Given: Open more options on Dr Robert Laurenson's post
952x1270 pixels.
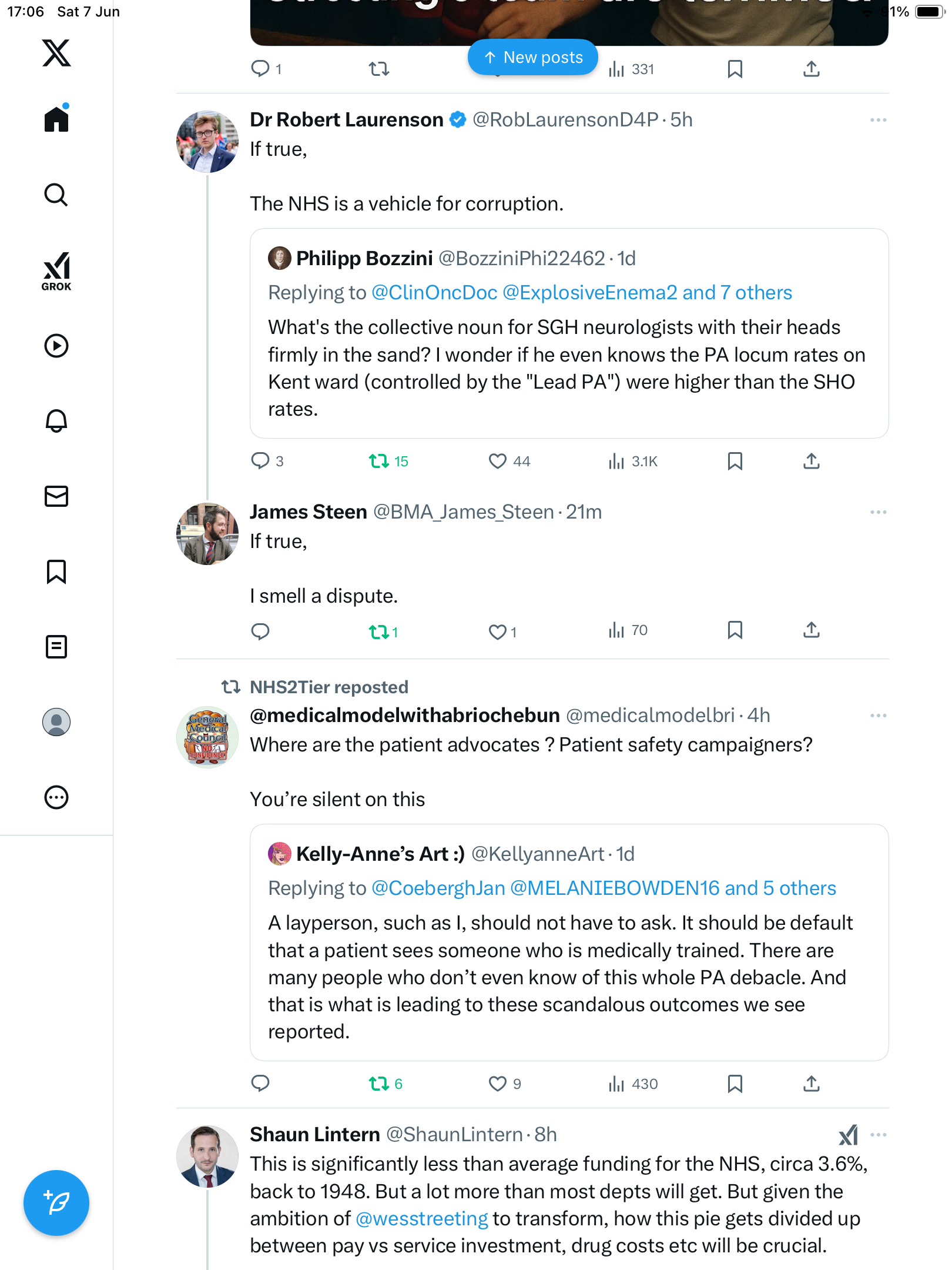Looking at the screenshot, I should point(878,120).
